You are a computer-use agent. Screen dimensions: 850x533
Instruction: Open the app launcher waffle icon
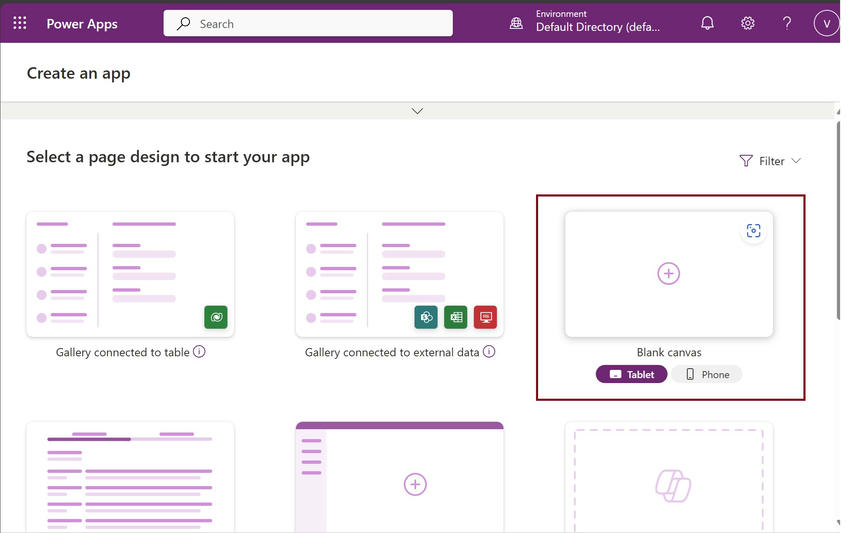pyautogui.click(x=20, y=23)
